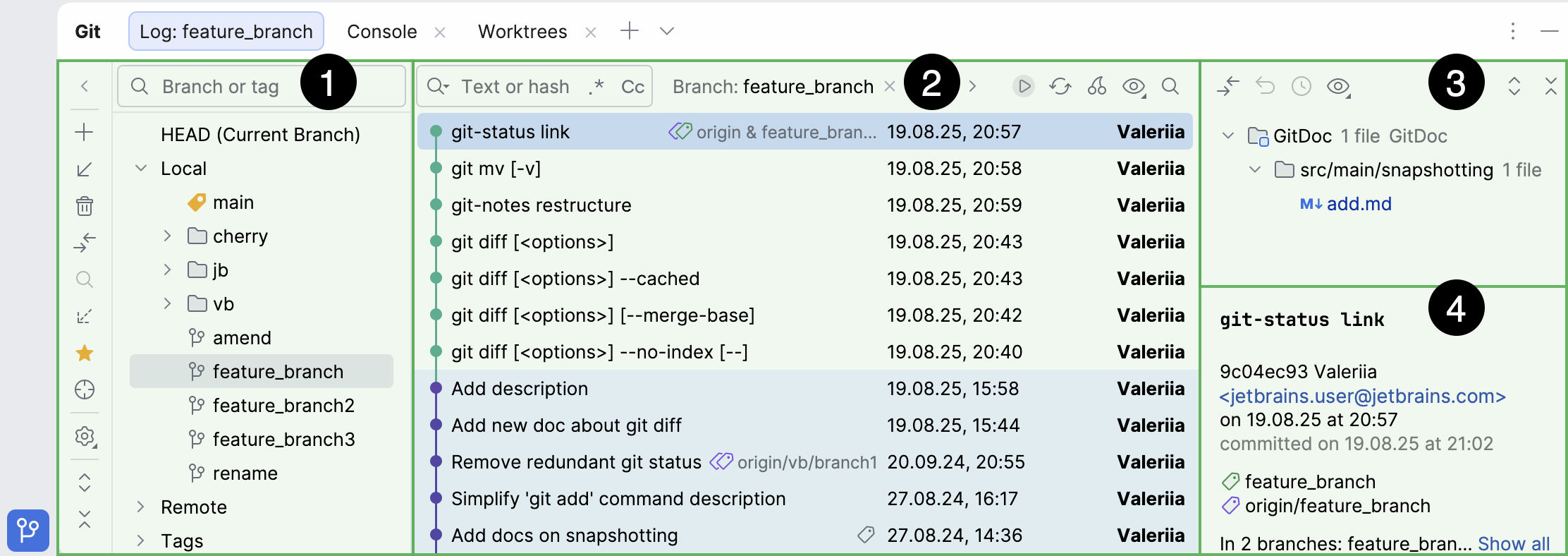Show more filters with right chevron
Viewport: 1568px width, 556px height.
[x=973, y=86]
